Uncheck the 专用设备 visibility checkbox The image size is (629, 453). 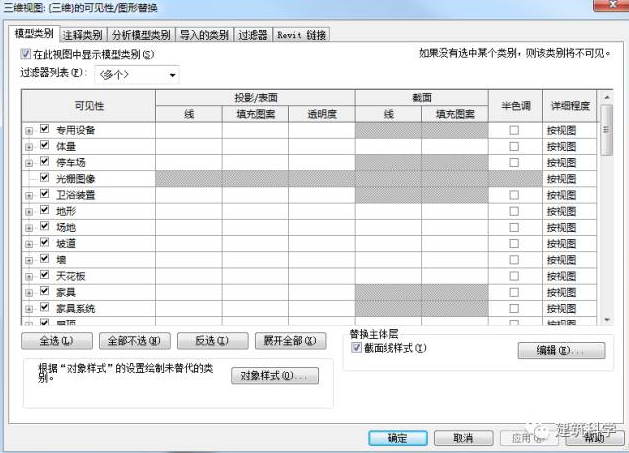pyautogui.click(x=45, y=129)
